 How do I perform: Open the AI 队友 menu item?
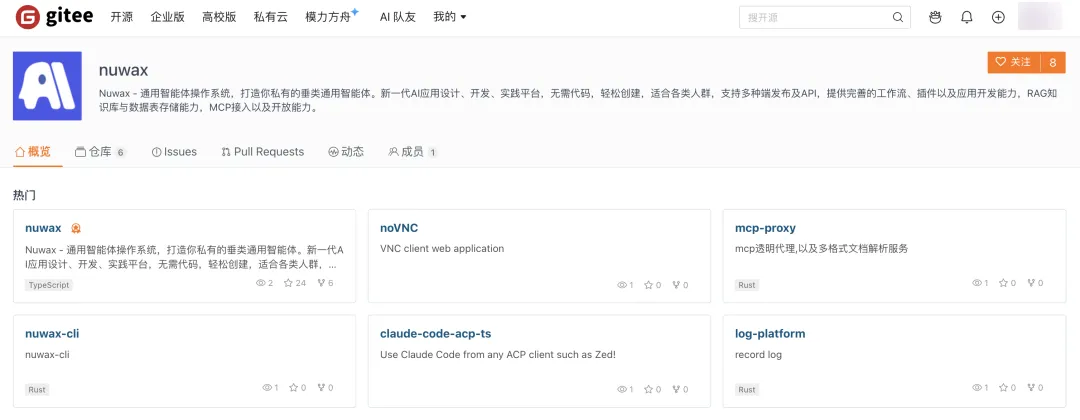click(x=397, y=17)
